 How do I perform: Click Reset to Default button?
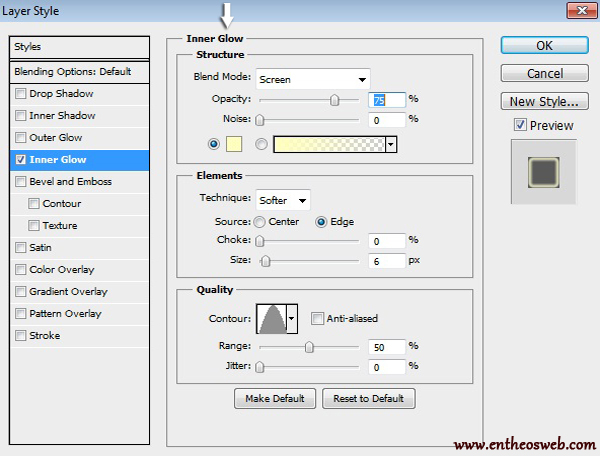(368, 398)
